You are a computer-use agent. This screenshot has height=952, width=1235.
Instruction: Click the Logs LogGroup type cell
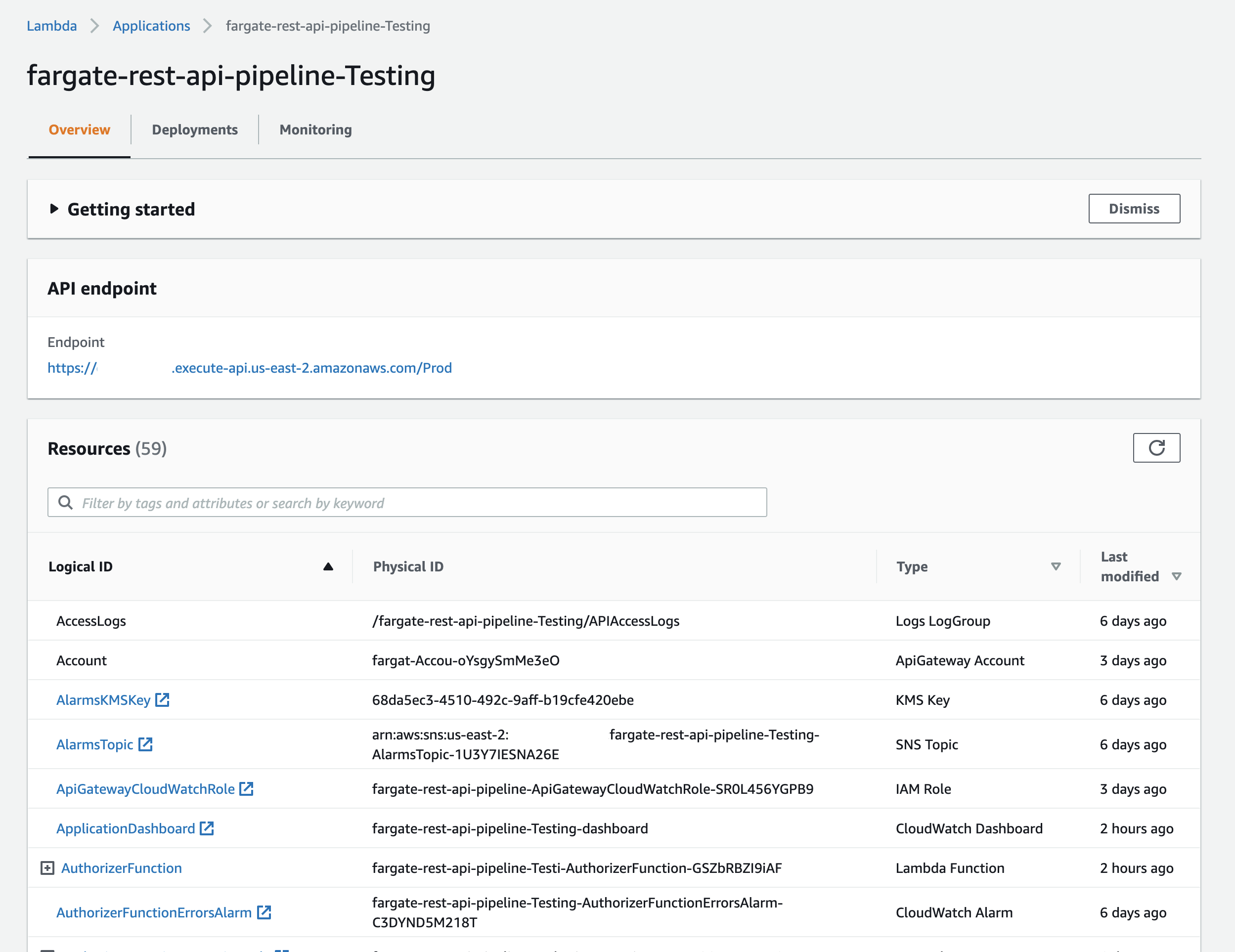(943, 621)
